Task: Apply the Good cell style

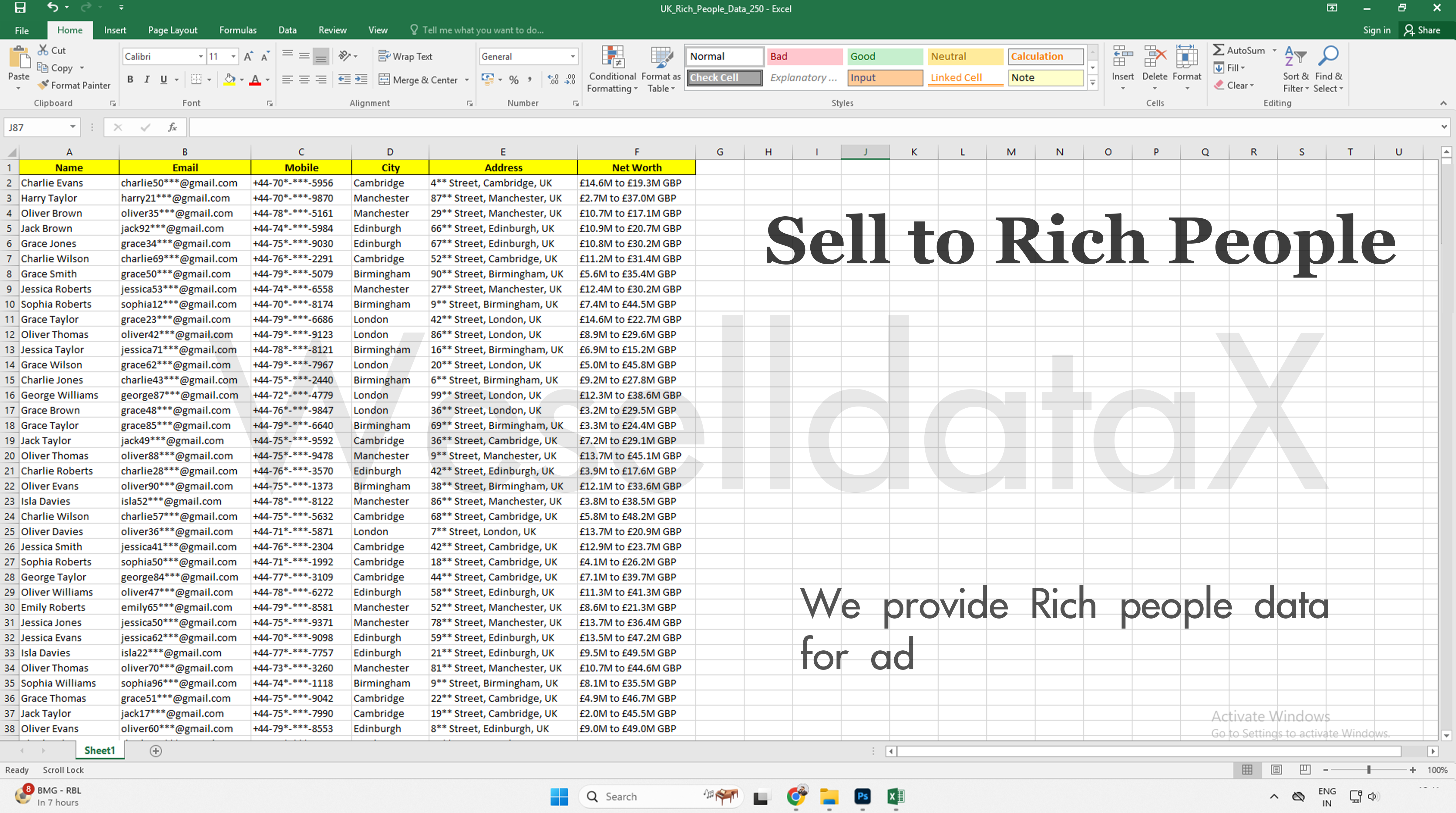Action: 885,56
